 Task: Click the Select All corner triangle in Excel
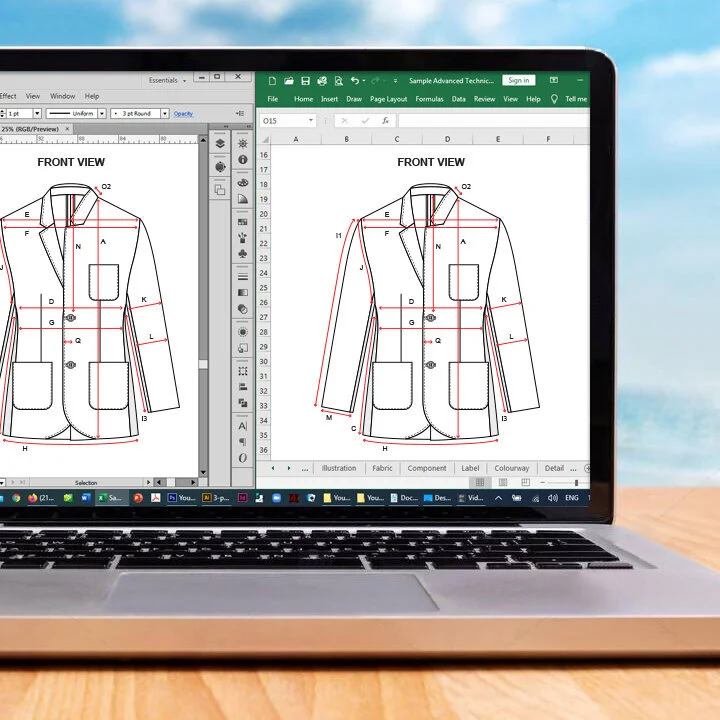pyautogui.click(x=265, y=139)
